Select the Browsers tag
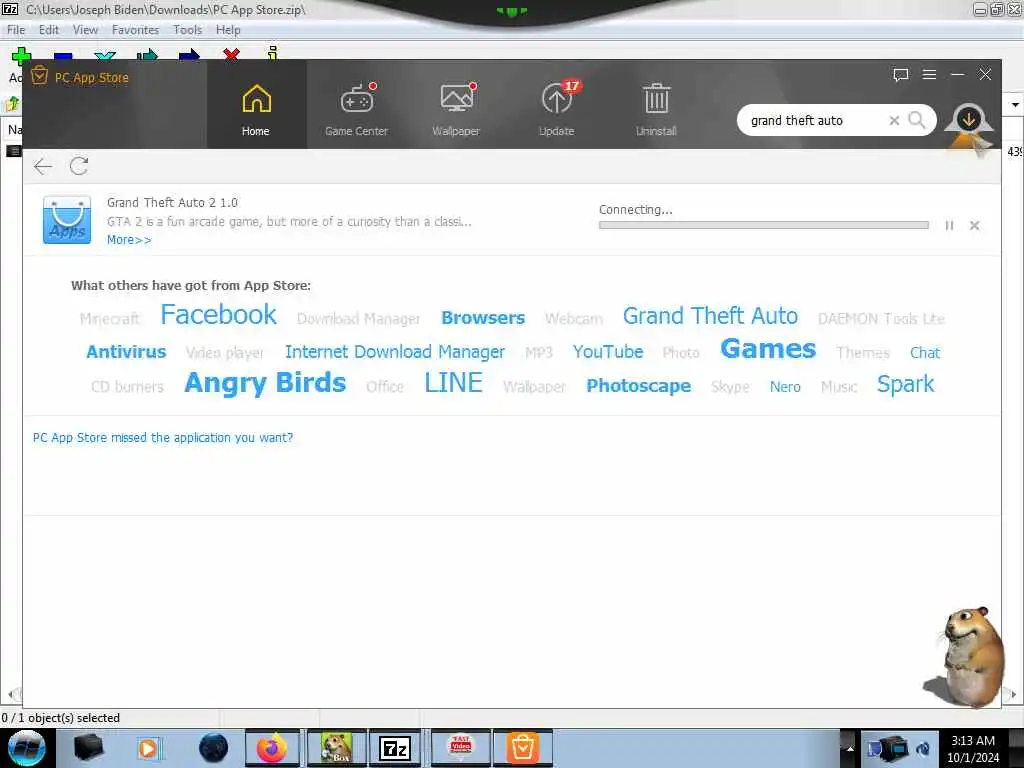 [483, 317]
